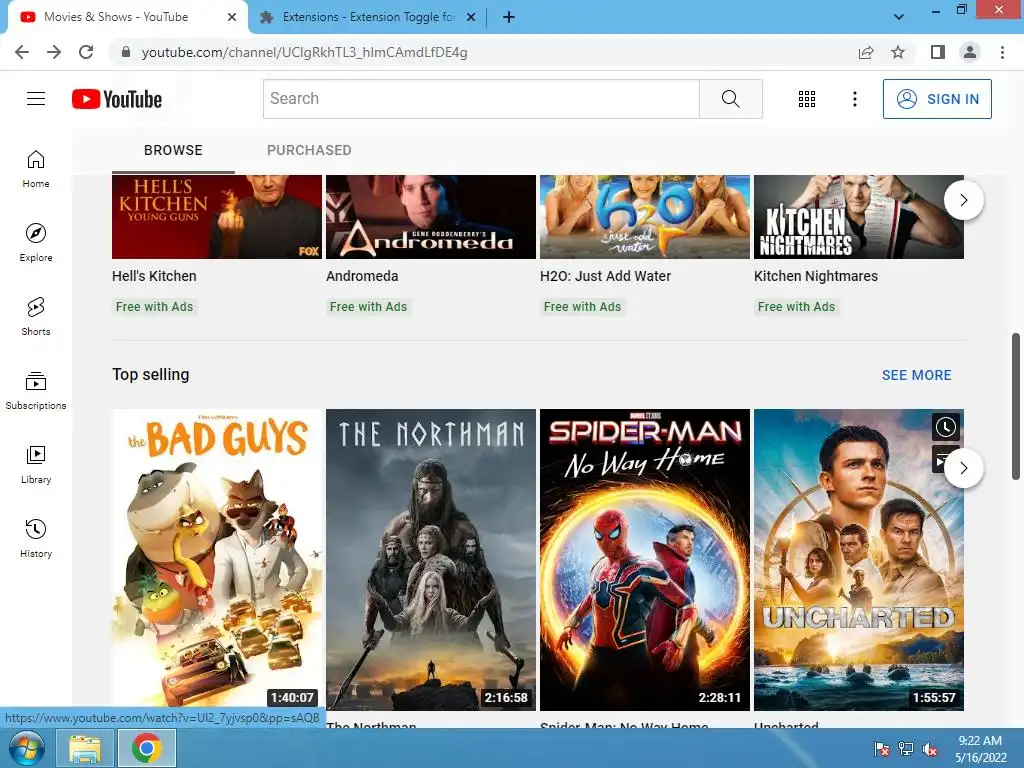
Task: Click the Top selling heading
Action: tap(151, 374)
